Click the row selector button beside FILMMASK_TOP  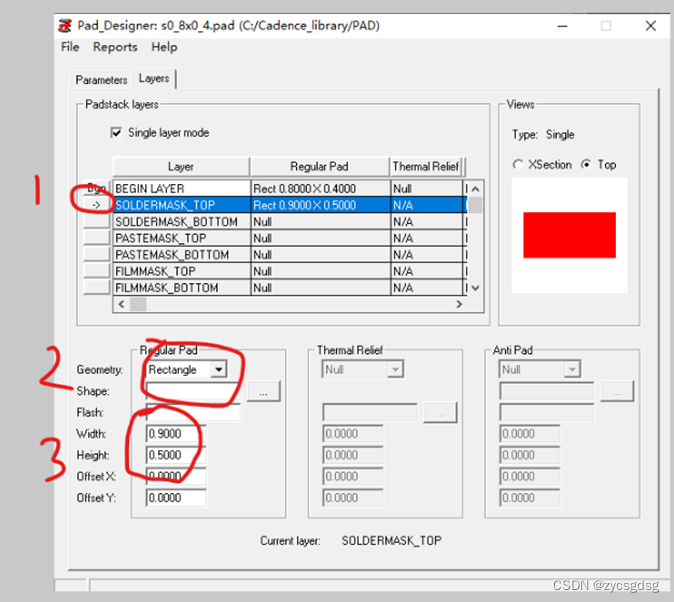(97, 271)
